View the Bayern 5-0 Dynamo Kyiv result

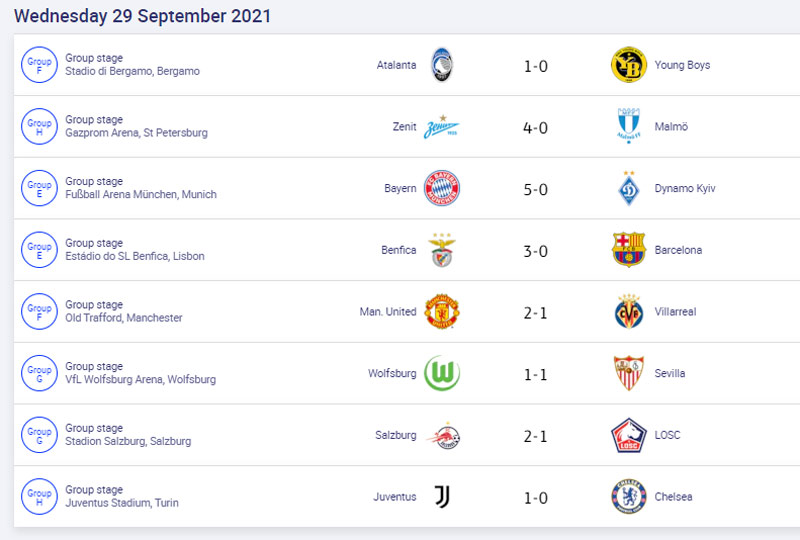click(536, 189)
